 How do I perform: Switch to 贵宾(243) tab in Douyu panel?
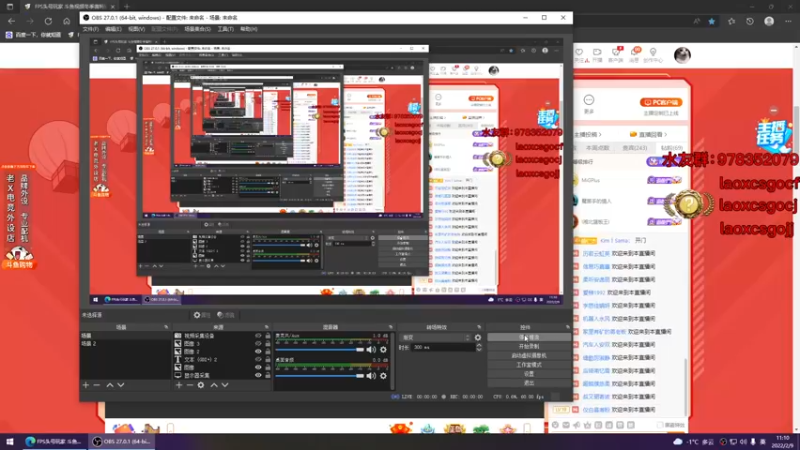tap(635, 148)
